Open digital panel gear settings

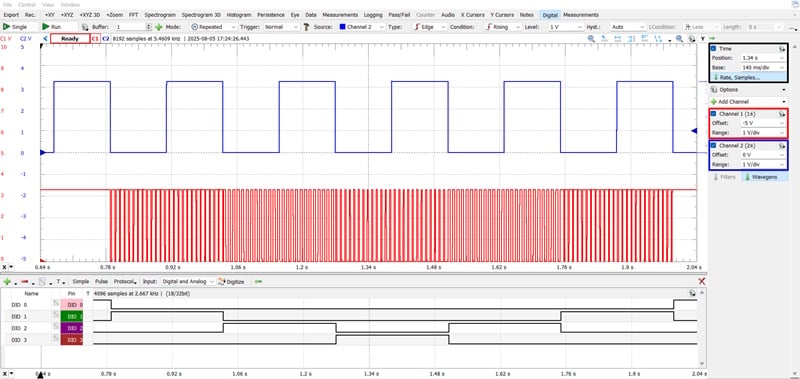point(691,293)
